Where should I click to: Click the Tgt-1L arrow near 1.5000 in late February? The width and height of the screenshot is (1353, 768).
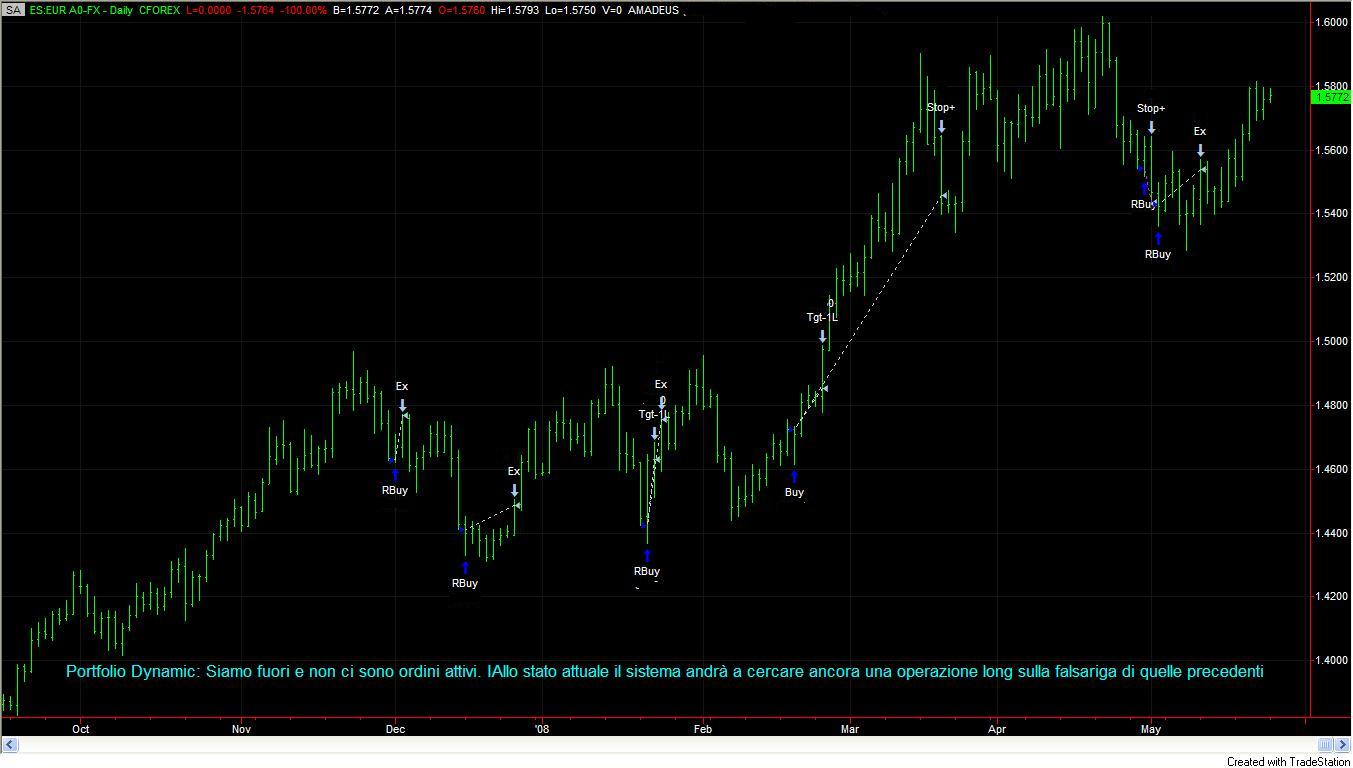(x=823, y=336)
